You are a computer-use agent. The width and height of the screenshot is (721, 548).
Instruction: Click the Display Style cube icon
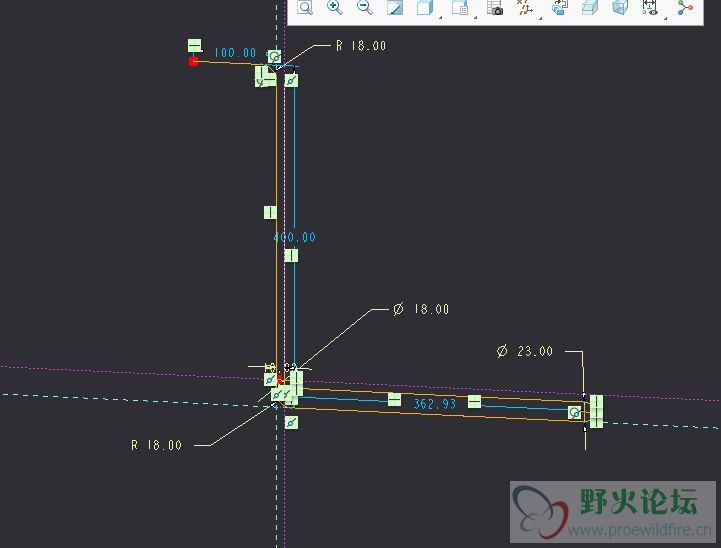pos(424,7)
